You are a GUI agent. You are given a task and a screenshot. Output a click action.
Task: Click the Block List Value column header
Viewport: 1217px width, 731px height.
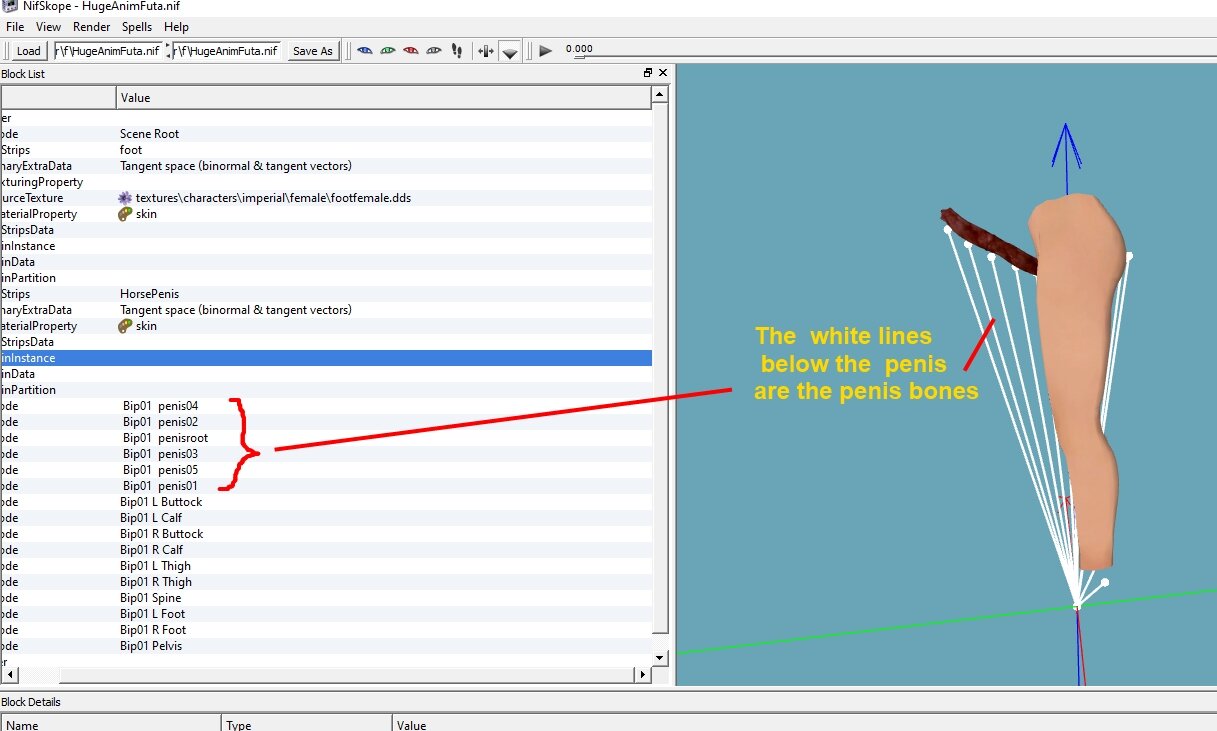coord(383,98)
